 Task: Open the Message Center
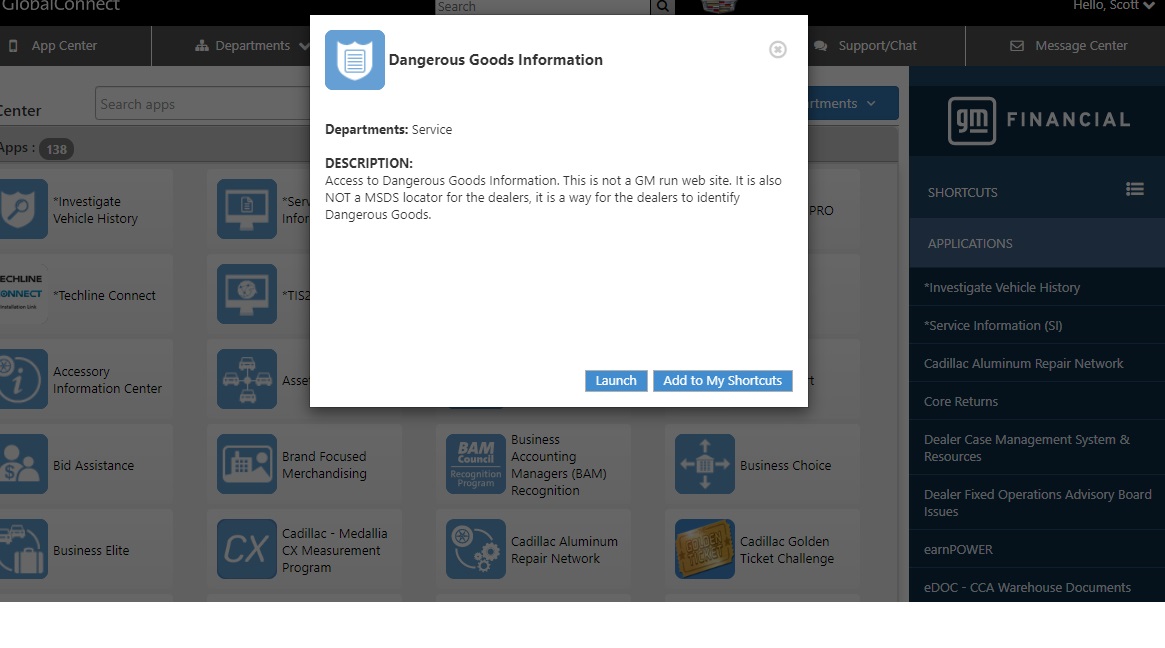[x=1068, y=46]
